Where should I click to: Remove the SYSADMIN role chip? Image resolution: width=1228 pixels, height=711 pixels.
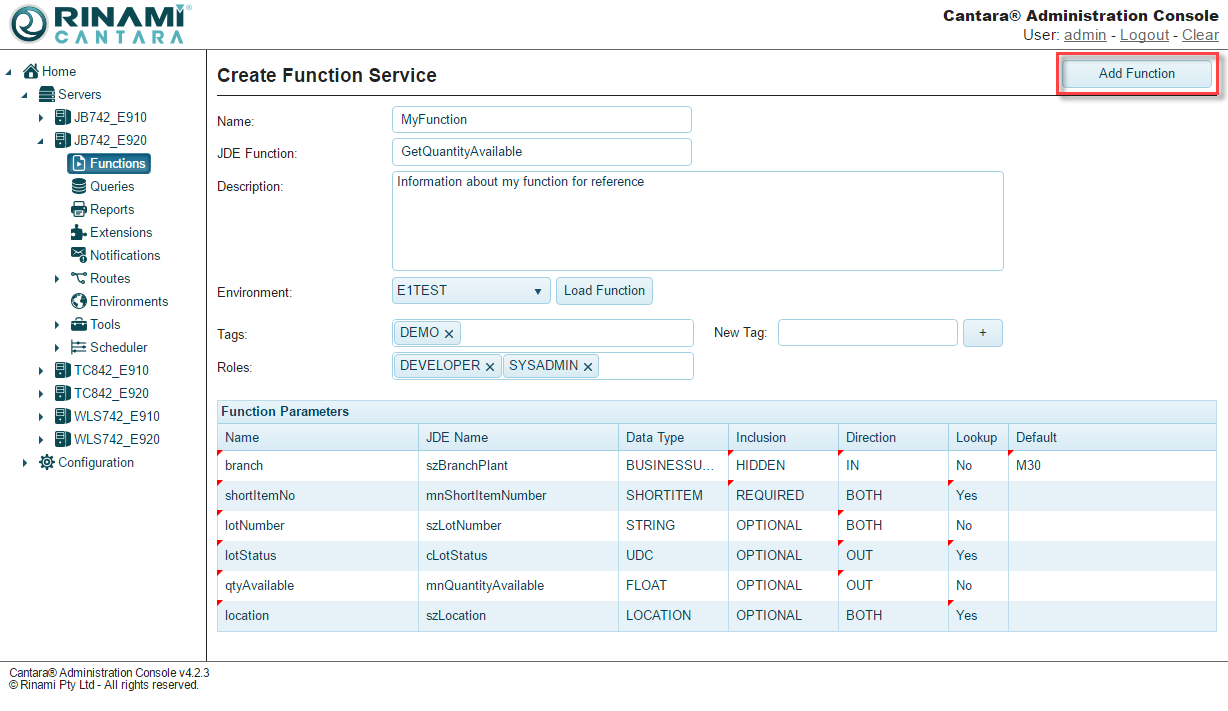[x=588, y=367]
